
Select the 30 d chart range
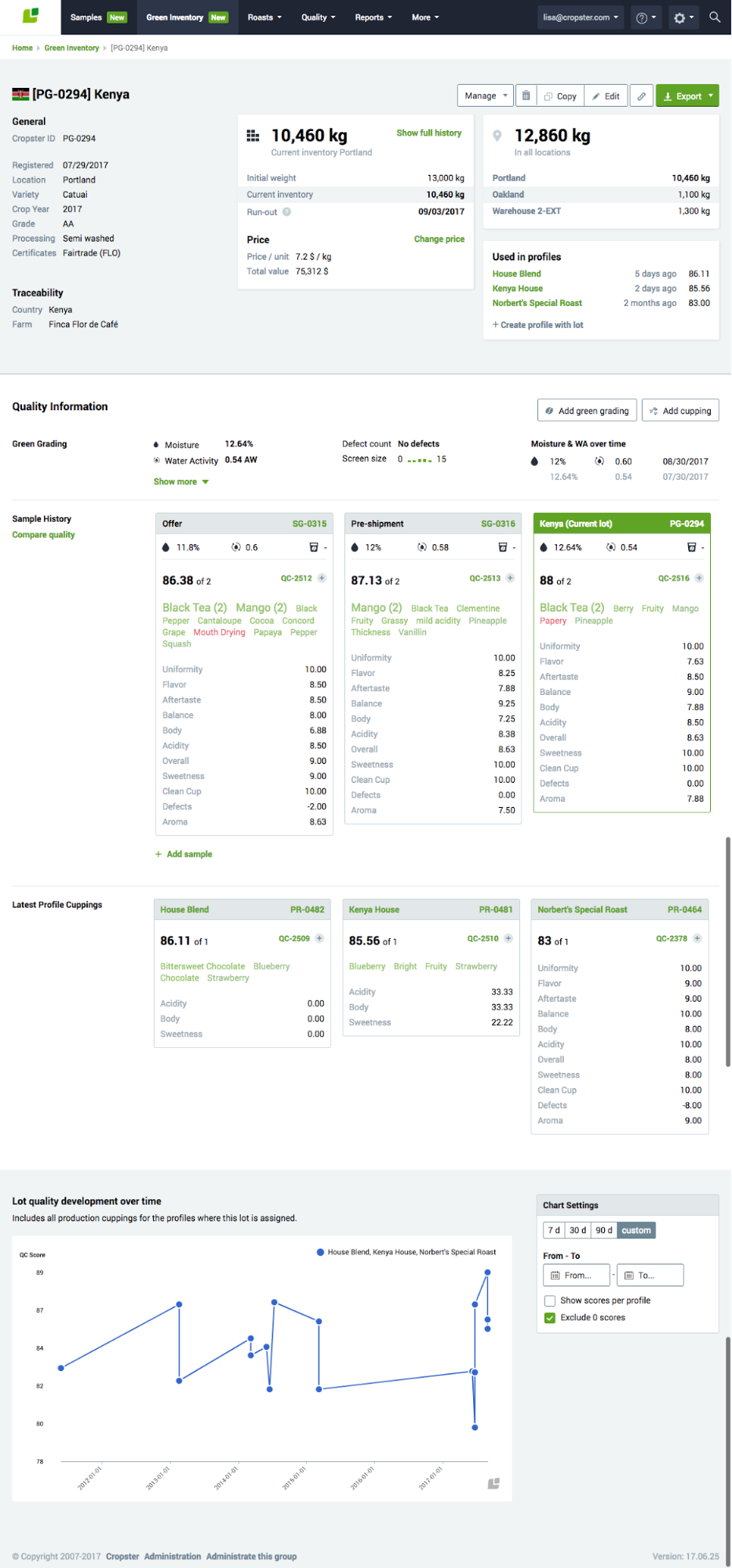click(577, 1230)
